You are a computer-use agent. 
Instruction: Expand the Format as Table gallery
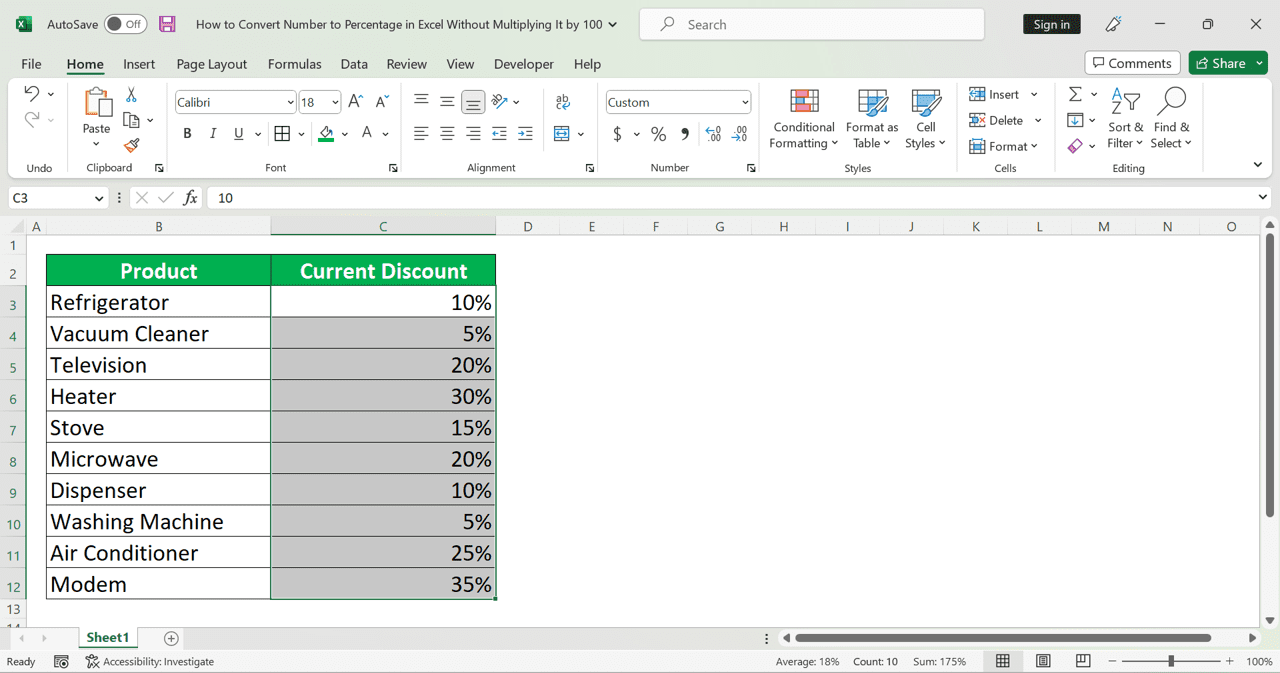pyautogui.click(x=872, y=119)
